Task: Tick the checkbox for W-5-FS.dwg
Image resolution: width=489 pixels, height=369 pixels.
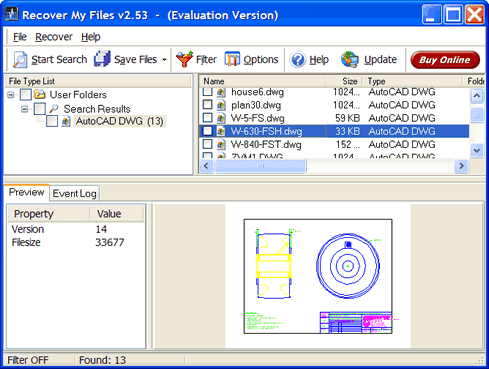Action: click(207, 118)
